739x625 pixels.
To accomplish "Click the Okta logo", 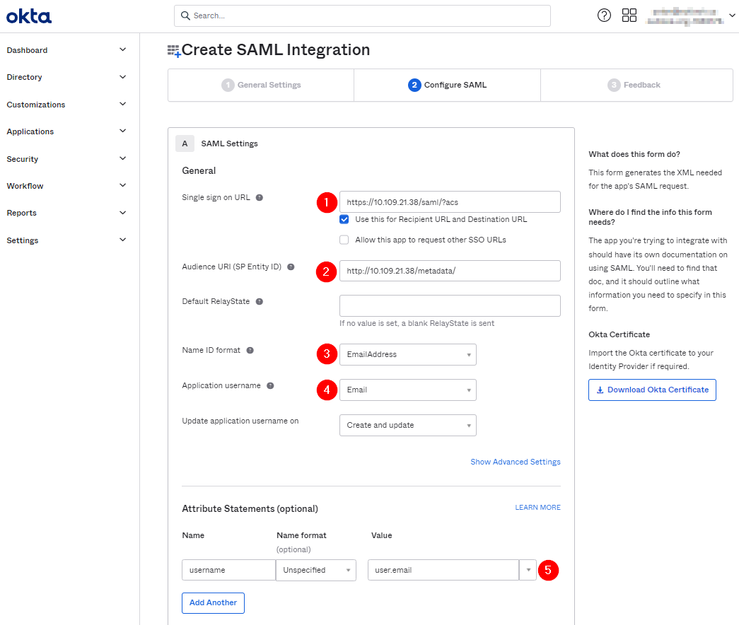I will pyautogui.click(x=29, y=16).
